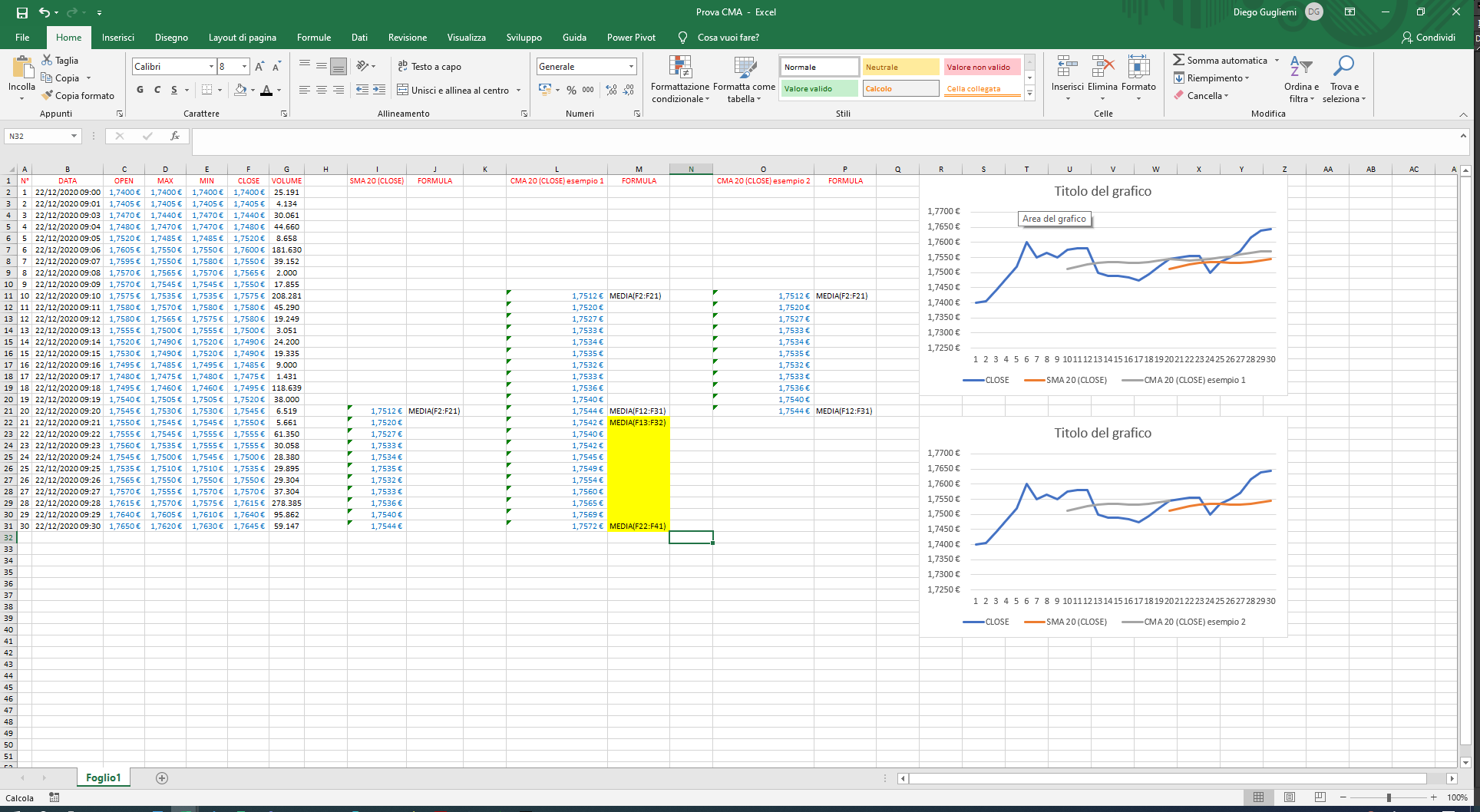Expand the Name Box dropdown
1480x812 pixels.
74,136
